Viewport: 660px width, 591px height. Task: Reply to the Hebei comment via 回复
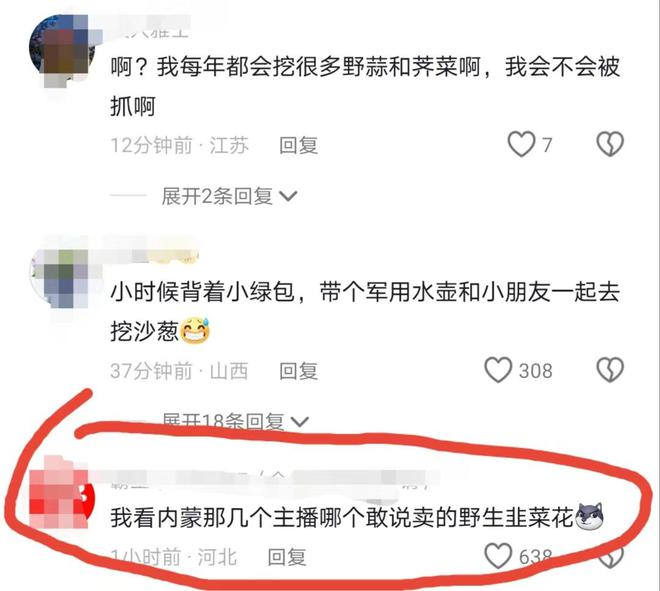(287, 557)
